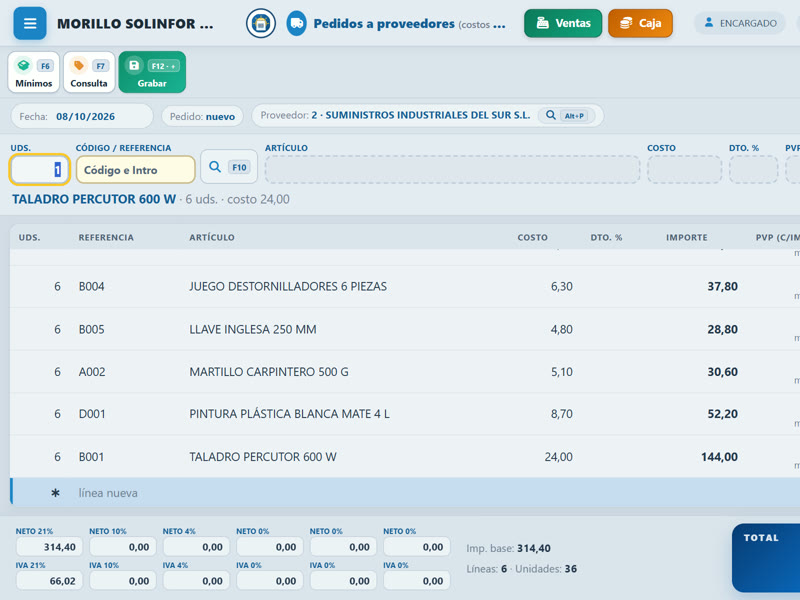Open the ENCARGADO user menu
This screenshot has width=800, height=600.
(740, 23)
